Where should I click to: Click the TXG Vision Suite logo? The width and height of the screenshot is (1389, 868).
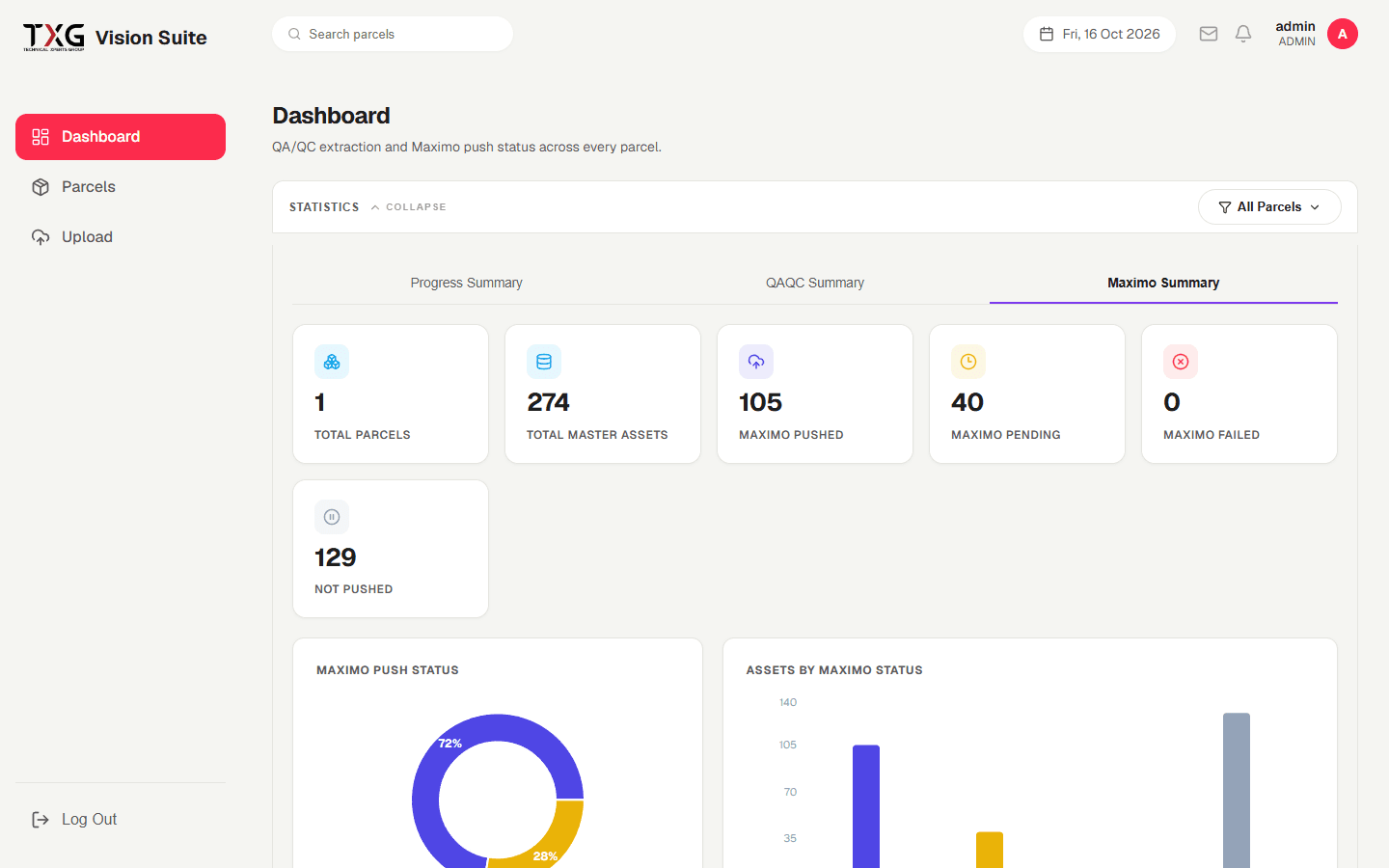[x=115, y=37]
